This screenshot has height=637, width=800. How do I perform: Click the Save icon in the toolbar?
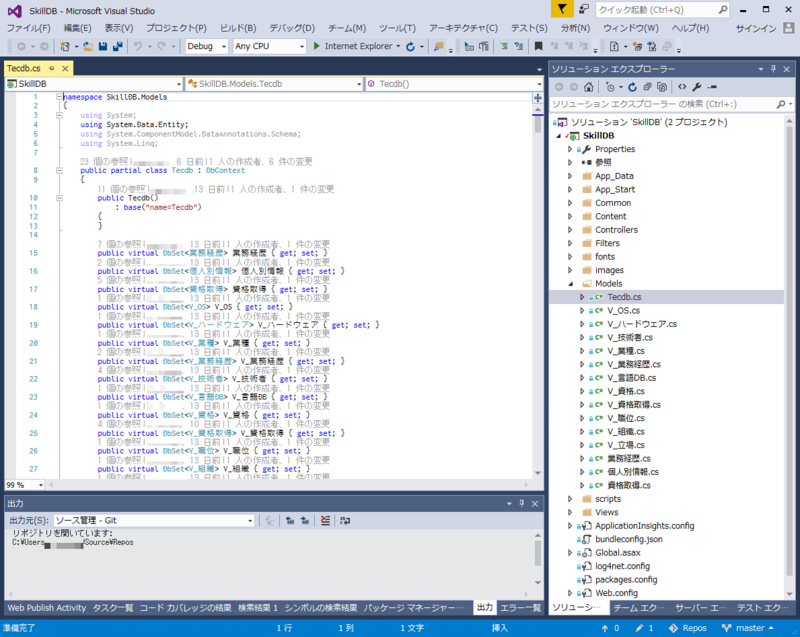tap(103, 46)
